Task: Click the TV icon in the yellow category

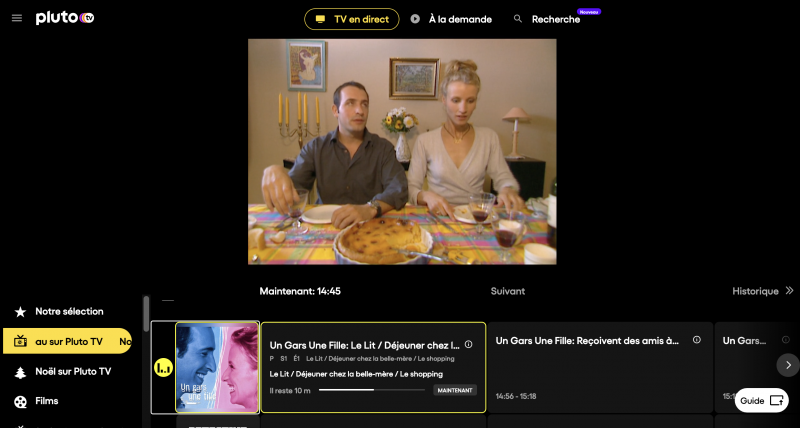Action: coord(20,341)
